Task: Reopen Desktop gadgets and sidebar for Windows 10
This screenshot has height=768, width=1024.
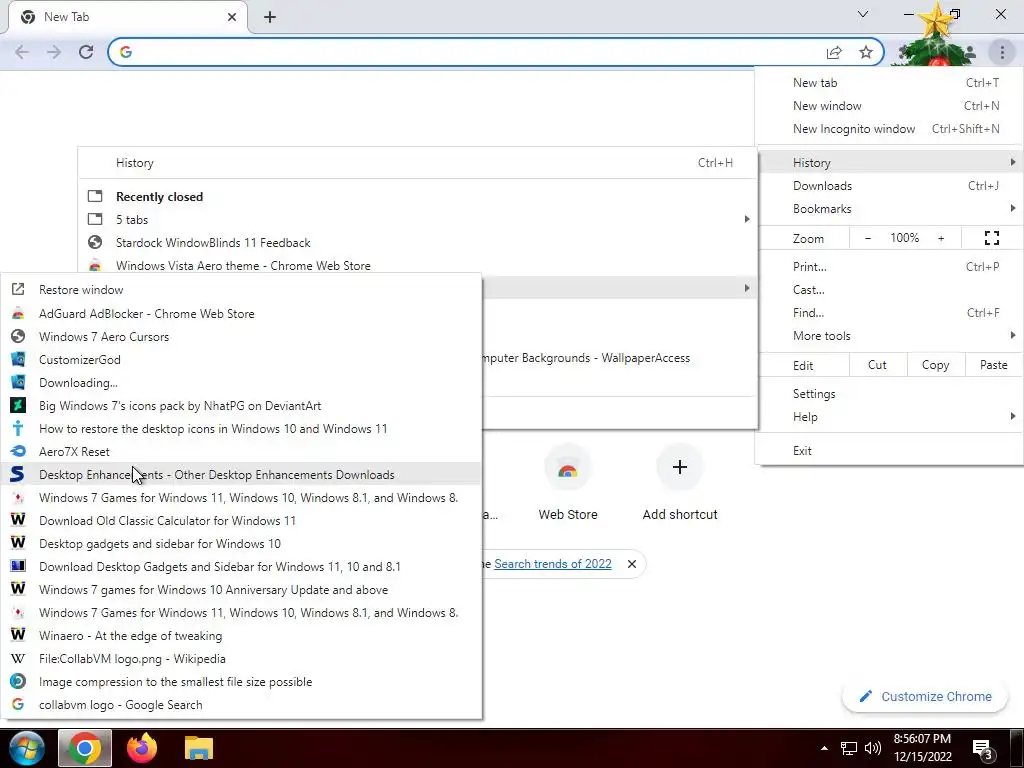Action: click(x=241, y=543)
